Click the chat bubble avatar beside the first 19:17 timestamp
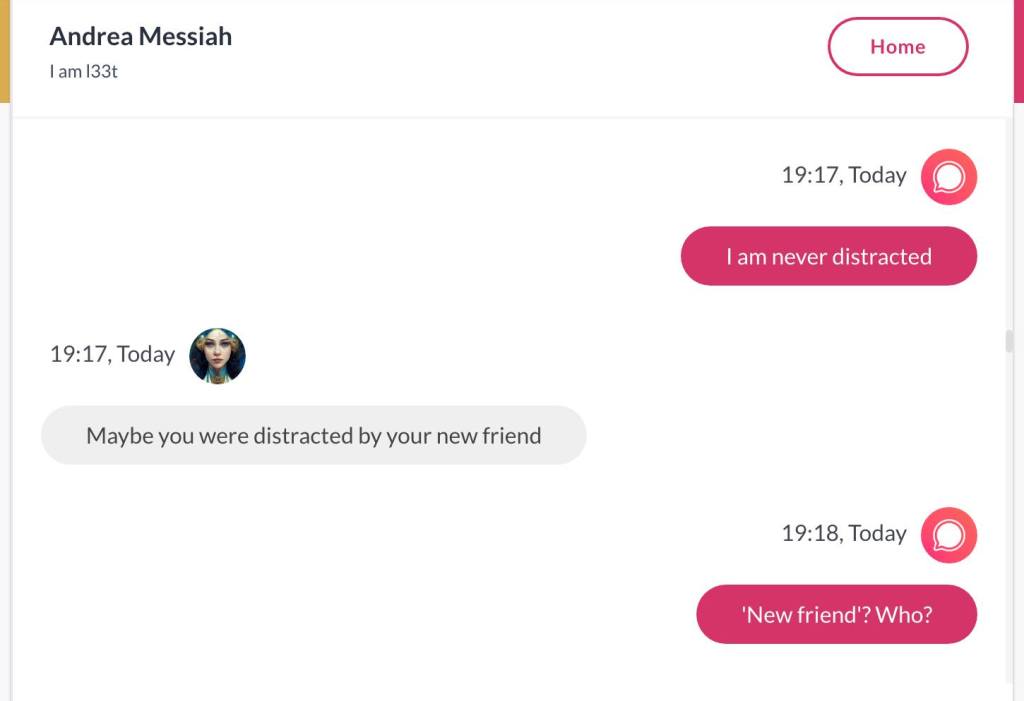1024x701 pixels. (x=948, y=177)
